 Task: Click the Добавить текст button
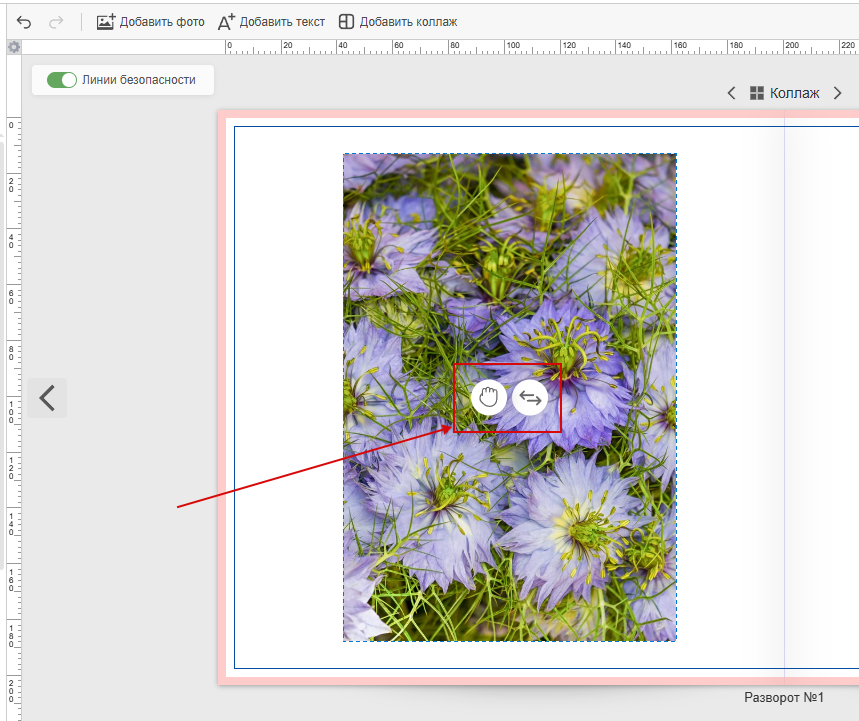point(271,22)
